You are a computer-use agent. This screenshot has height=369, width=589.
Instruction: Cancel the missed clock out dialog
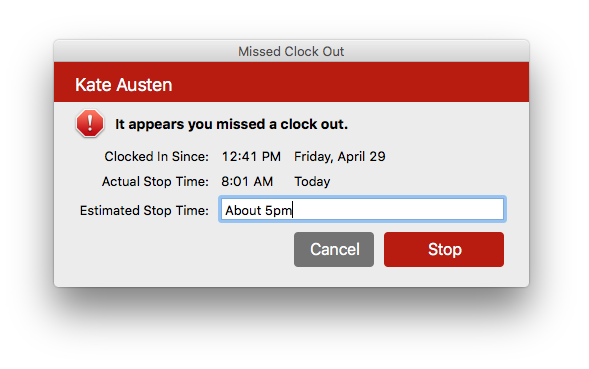(334, 250)
